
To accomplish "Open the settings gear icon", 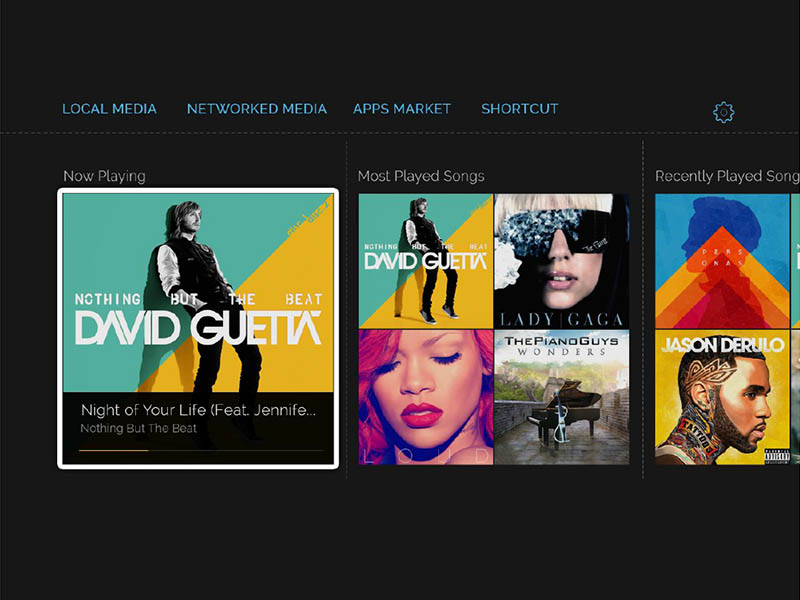I will coord(723,112).
